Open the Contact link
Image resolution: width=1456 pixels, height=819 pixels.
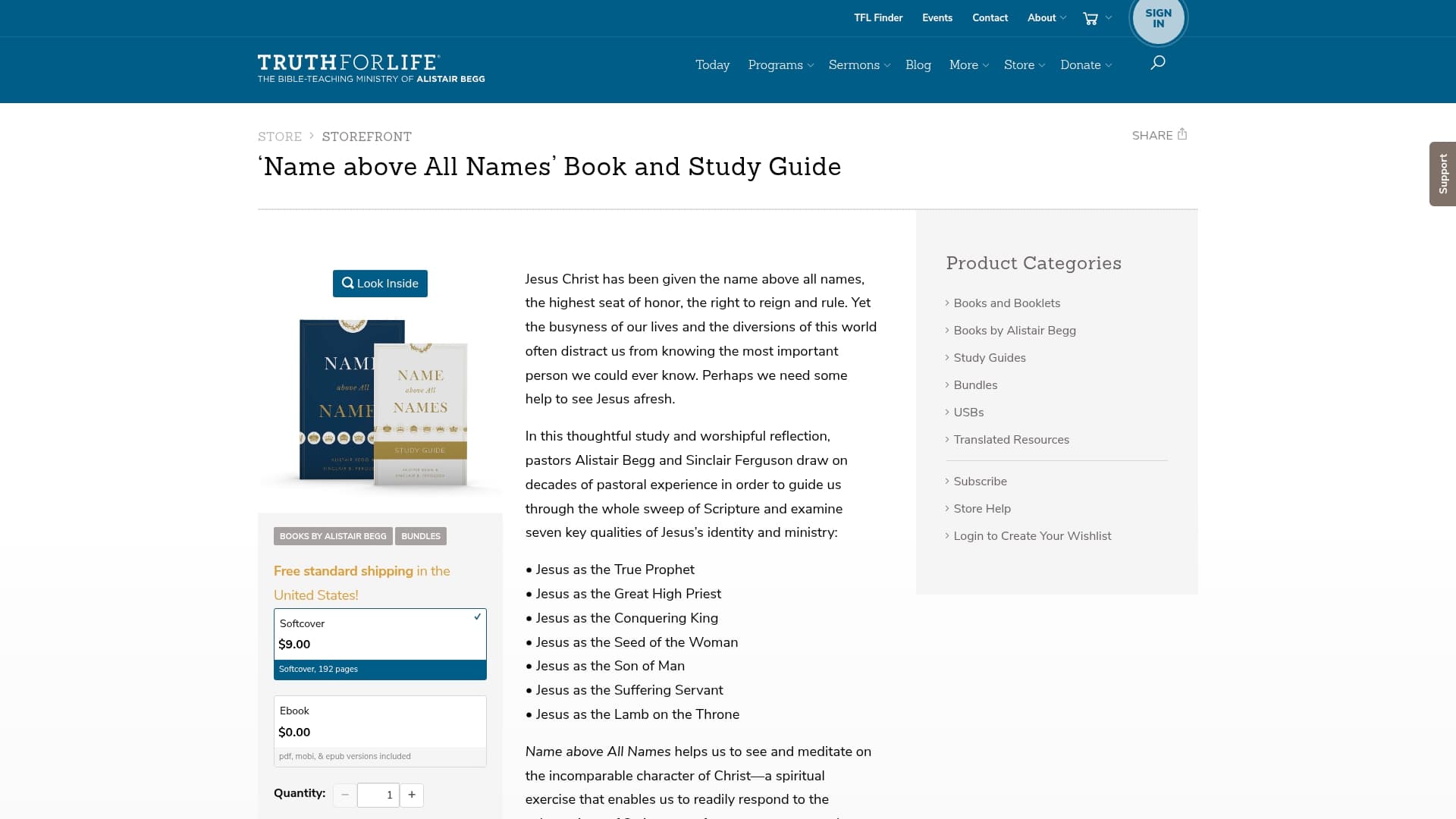point(990,18)
